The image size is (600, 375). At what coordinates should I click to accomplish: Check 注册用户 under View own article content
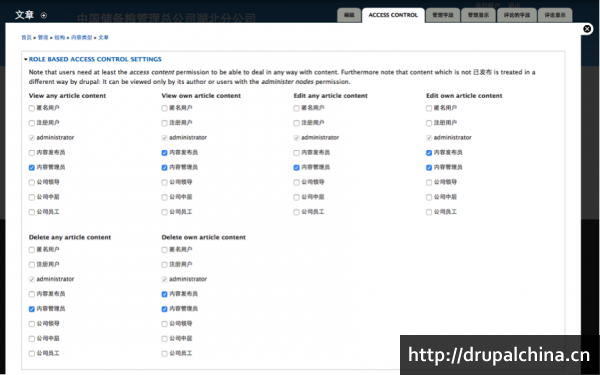[x=165, y=123]
